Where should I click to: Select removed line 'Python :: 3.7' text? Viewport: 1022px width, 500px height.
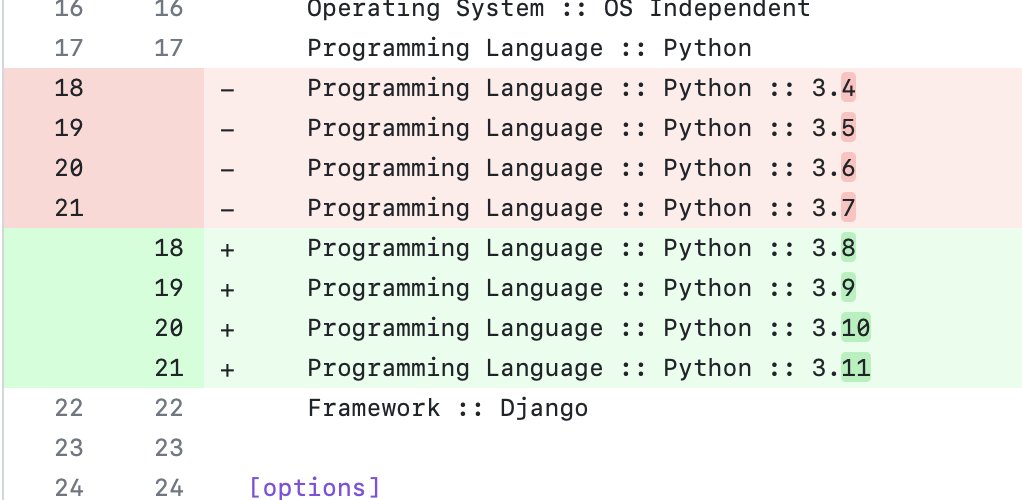click(x=759, y=208)
